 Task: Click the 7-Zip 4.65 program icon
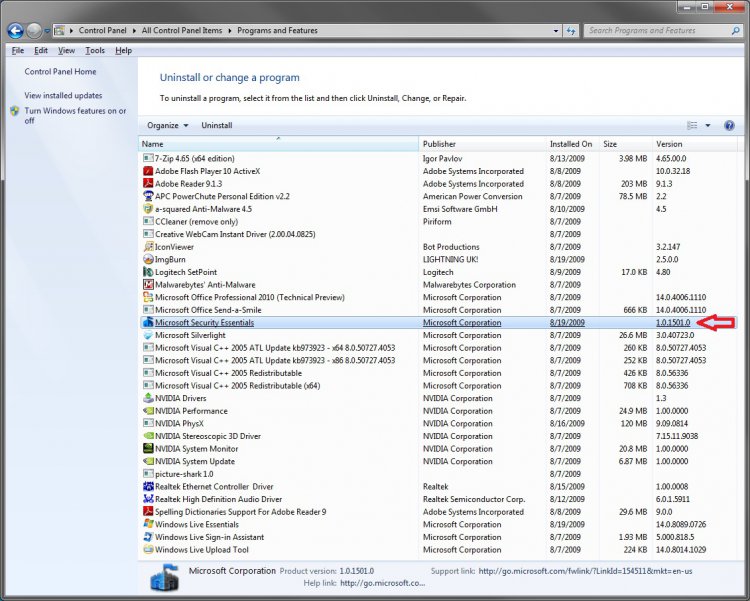148,158
